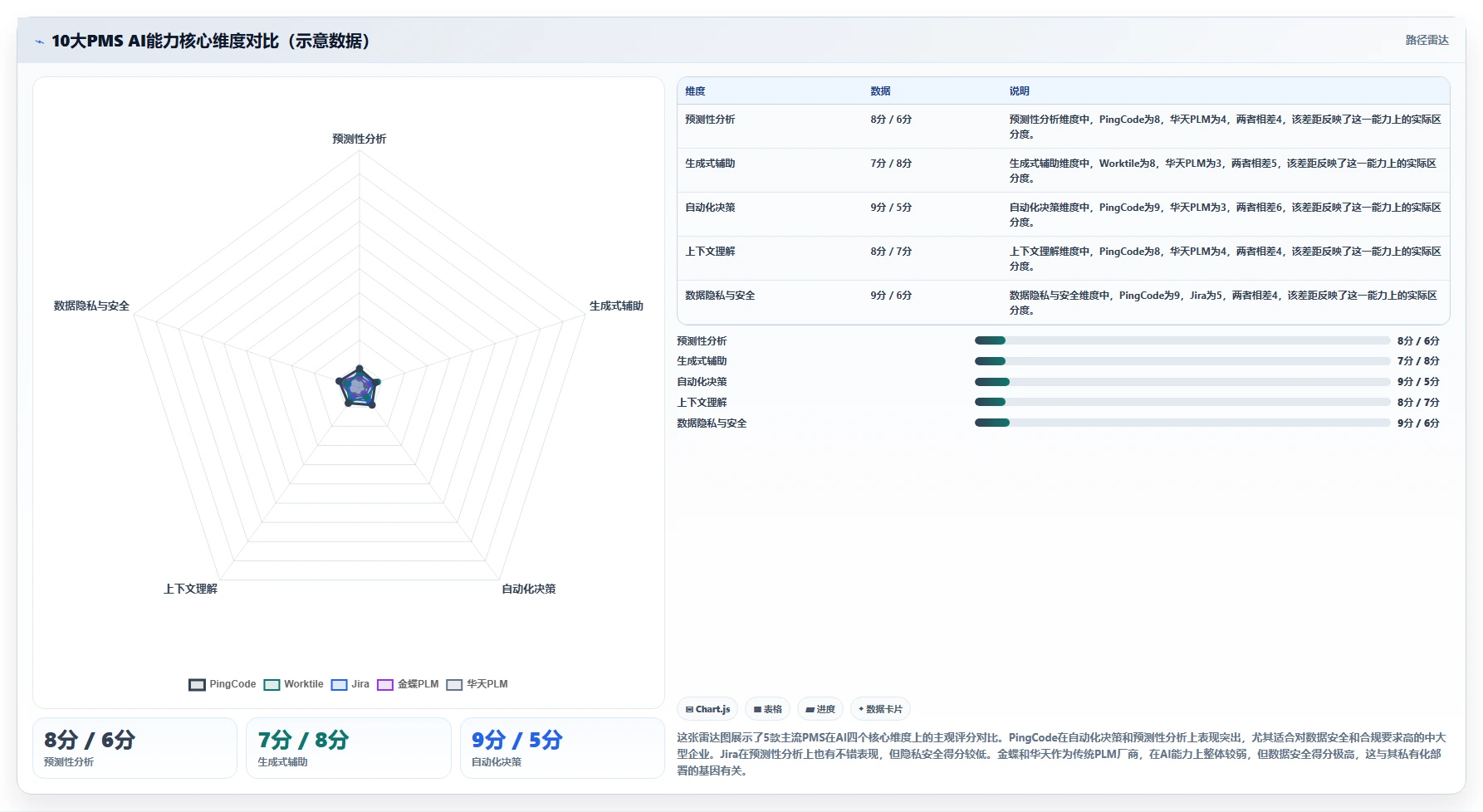Click the 维度 column header
Screen dimensions: 1483x812
[695, 91]
